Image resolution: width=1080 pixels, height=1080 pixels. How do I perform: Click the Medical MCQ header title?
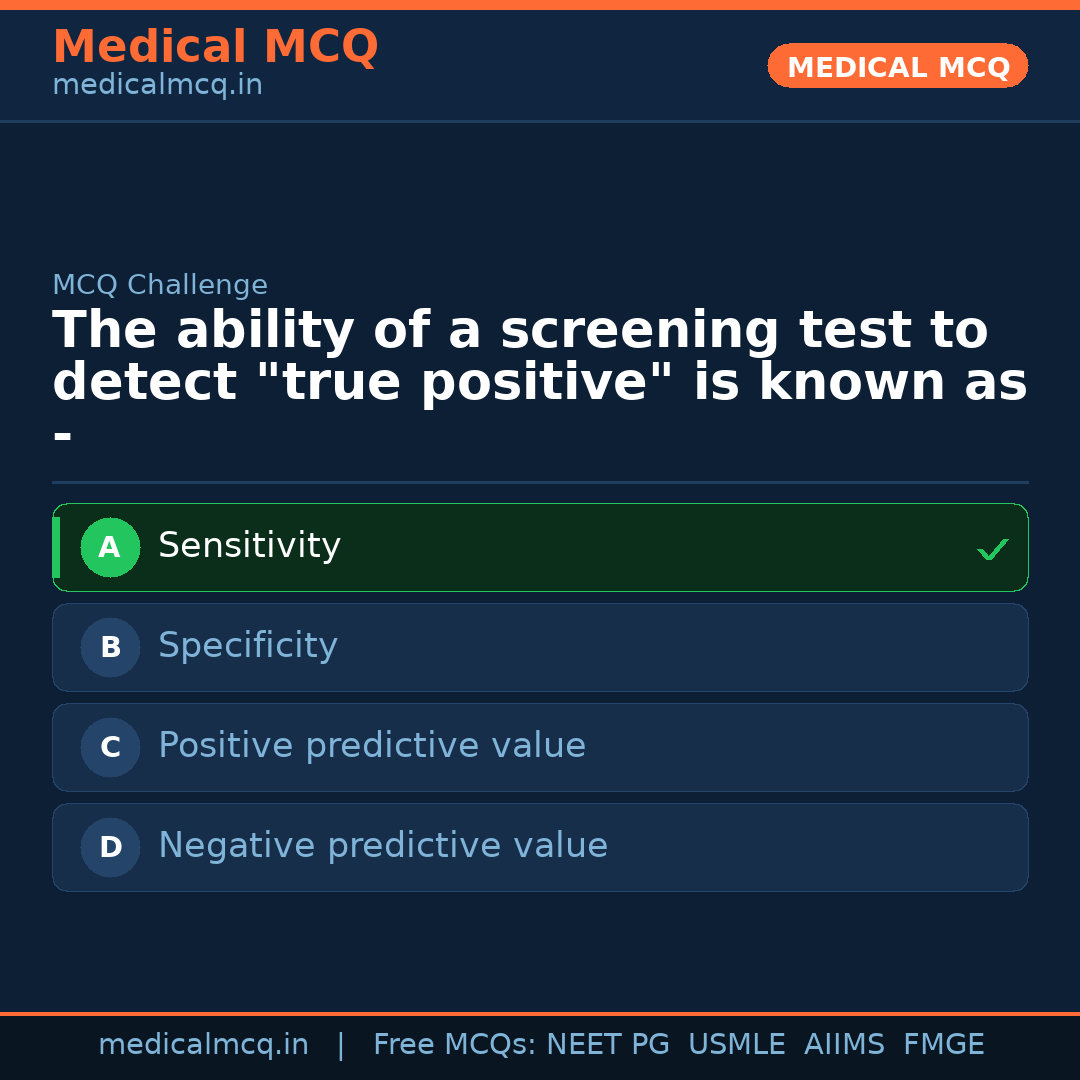point(215,47)
